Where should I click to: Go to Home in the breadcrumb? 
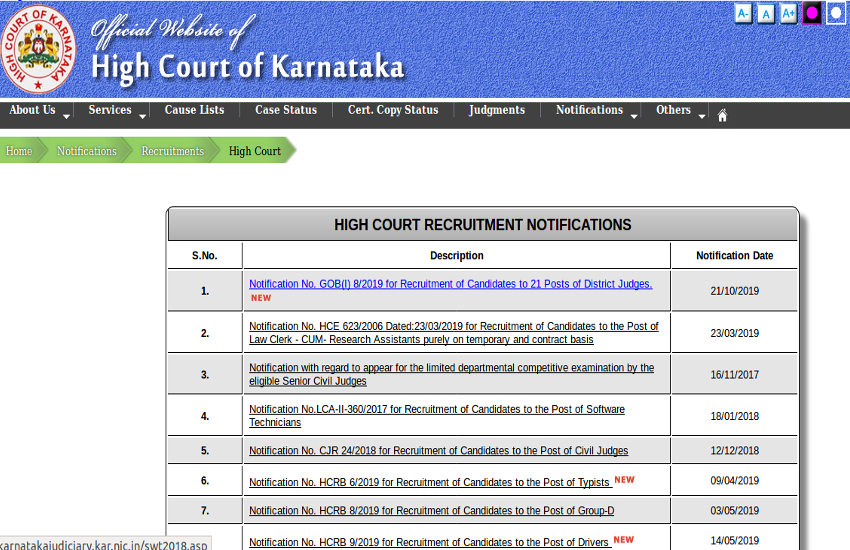(x=19, y=151)
